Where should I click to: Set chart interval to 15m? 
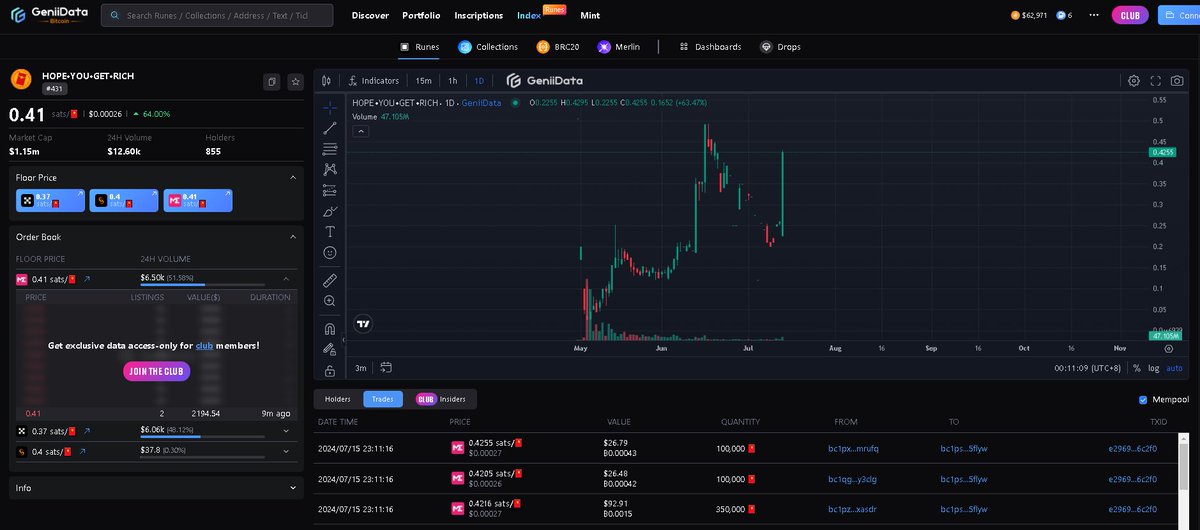tap(423, 80)
